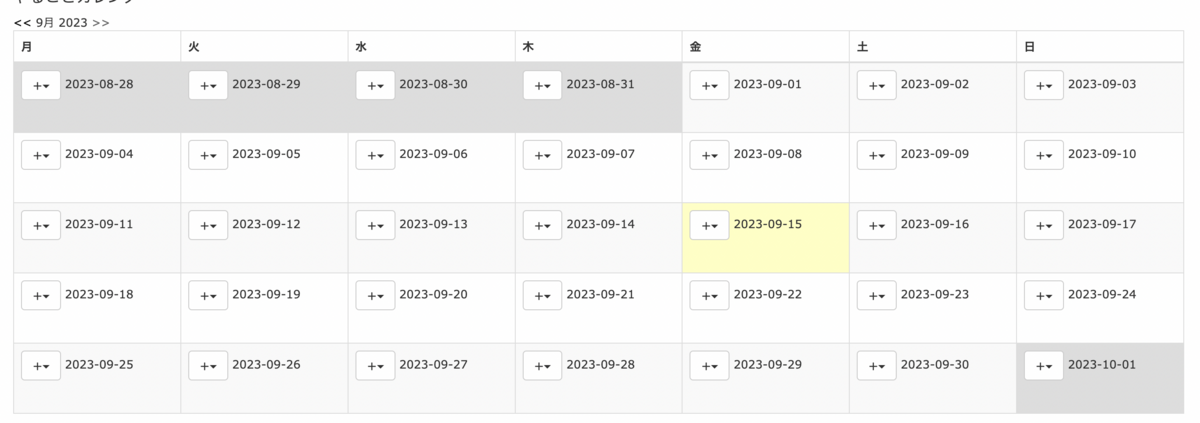Open the plus dropdown on 2023-09-09
The image size is (1200, 423).
[877, 156]
